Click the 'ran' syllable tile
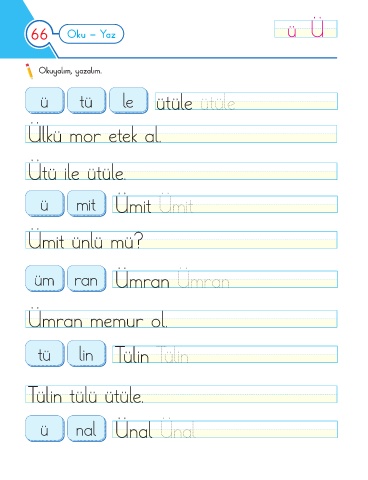The width and height of the screenshot is (368, 480). [x=87, y=279]
